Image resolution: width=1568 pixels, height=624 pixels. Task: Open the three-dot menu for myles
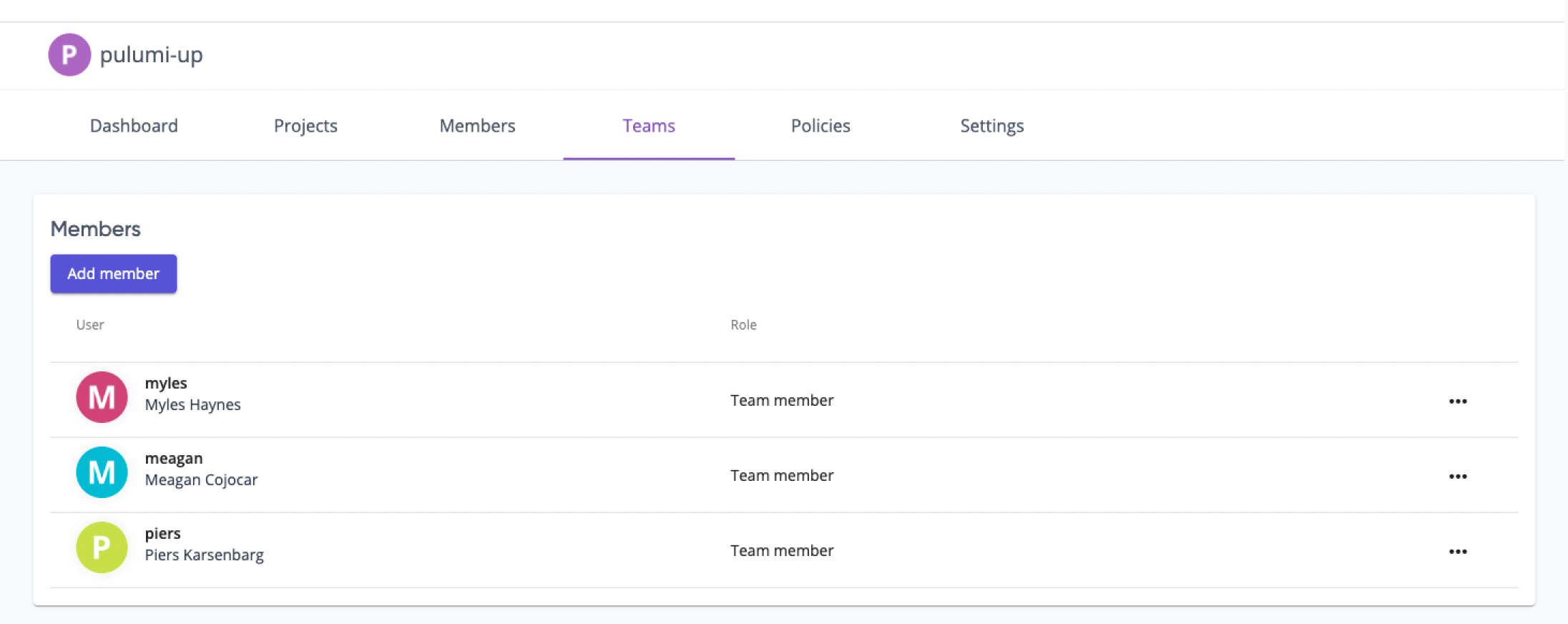1458,401
